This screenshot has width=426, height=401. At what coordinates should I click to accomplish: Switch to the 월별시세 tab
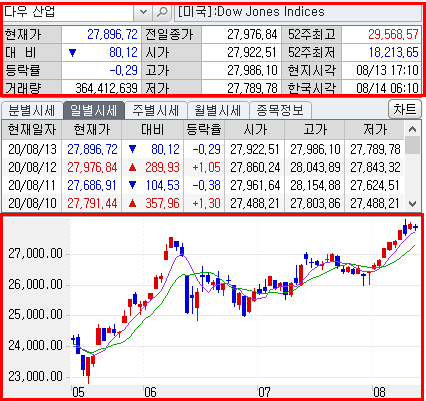[x=218, y=110]
